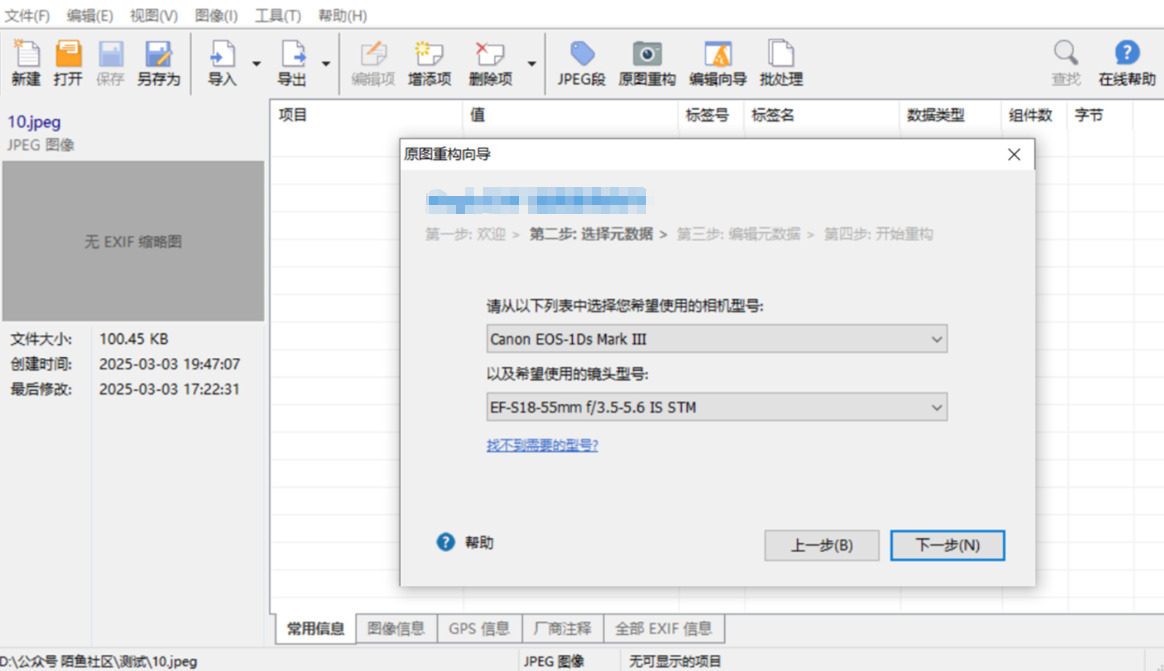
Task: Switch to the GPS 信息 tab
Action: (x=480, y=629)
